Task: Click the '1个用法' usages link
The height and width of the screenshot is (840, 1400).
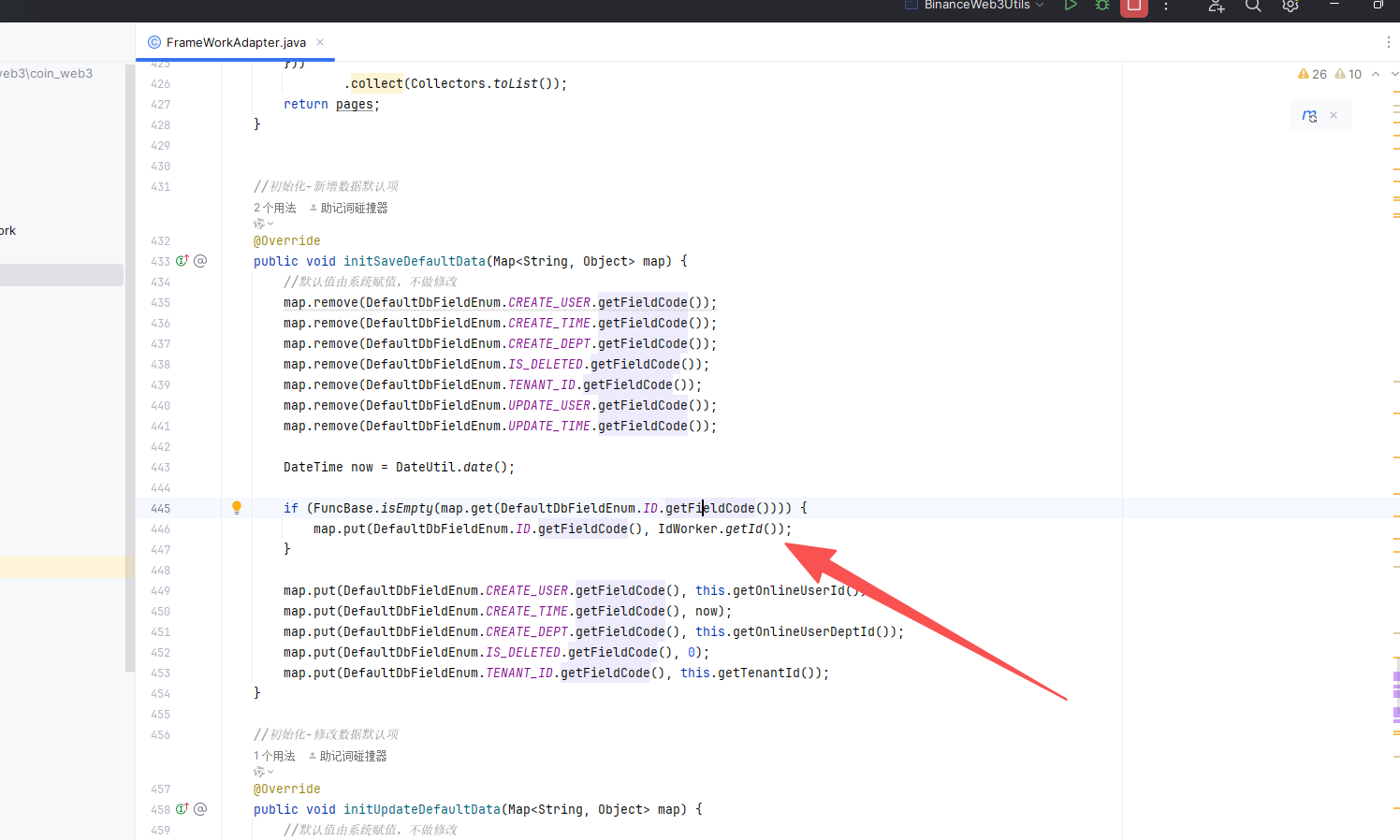Action: 274,756
